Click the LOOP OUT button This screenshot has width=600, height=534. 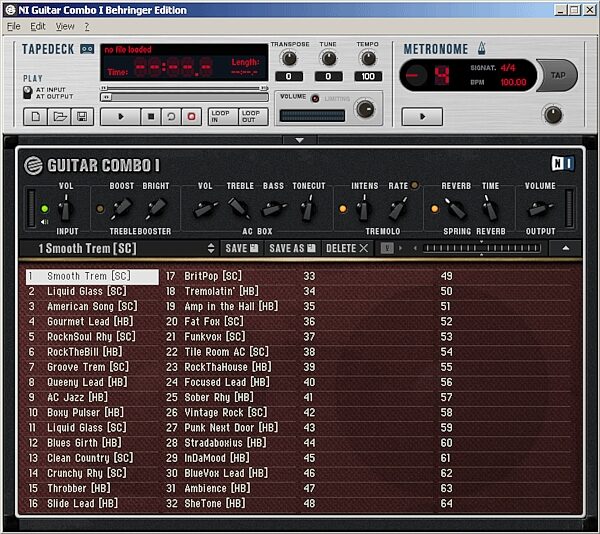pos(253,116)
